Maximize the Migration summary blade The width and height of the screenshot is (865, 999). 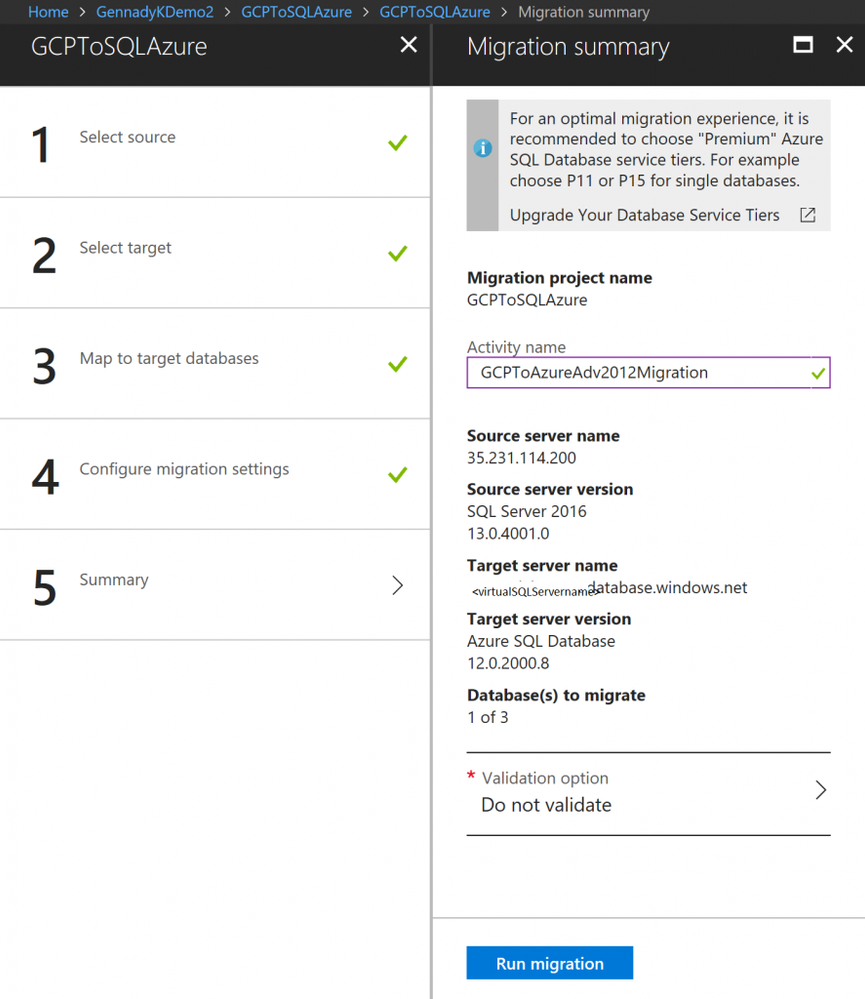803,45
